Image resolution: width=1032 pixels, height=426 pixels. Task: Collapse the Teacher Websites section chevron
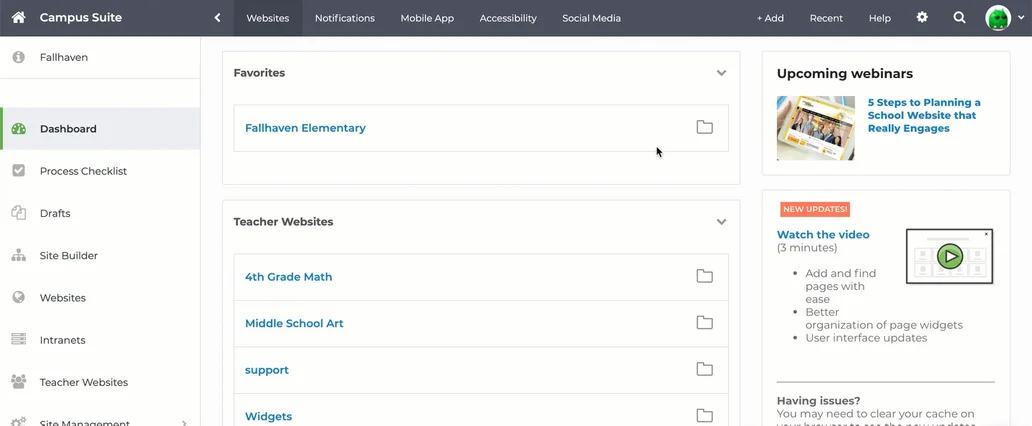click(721, 222)
